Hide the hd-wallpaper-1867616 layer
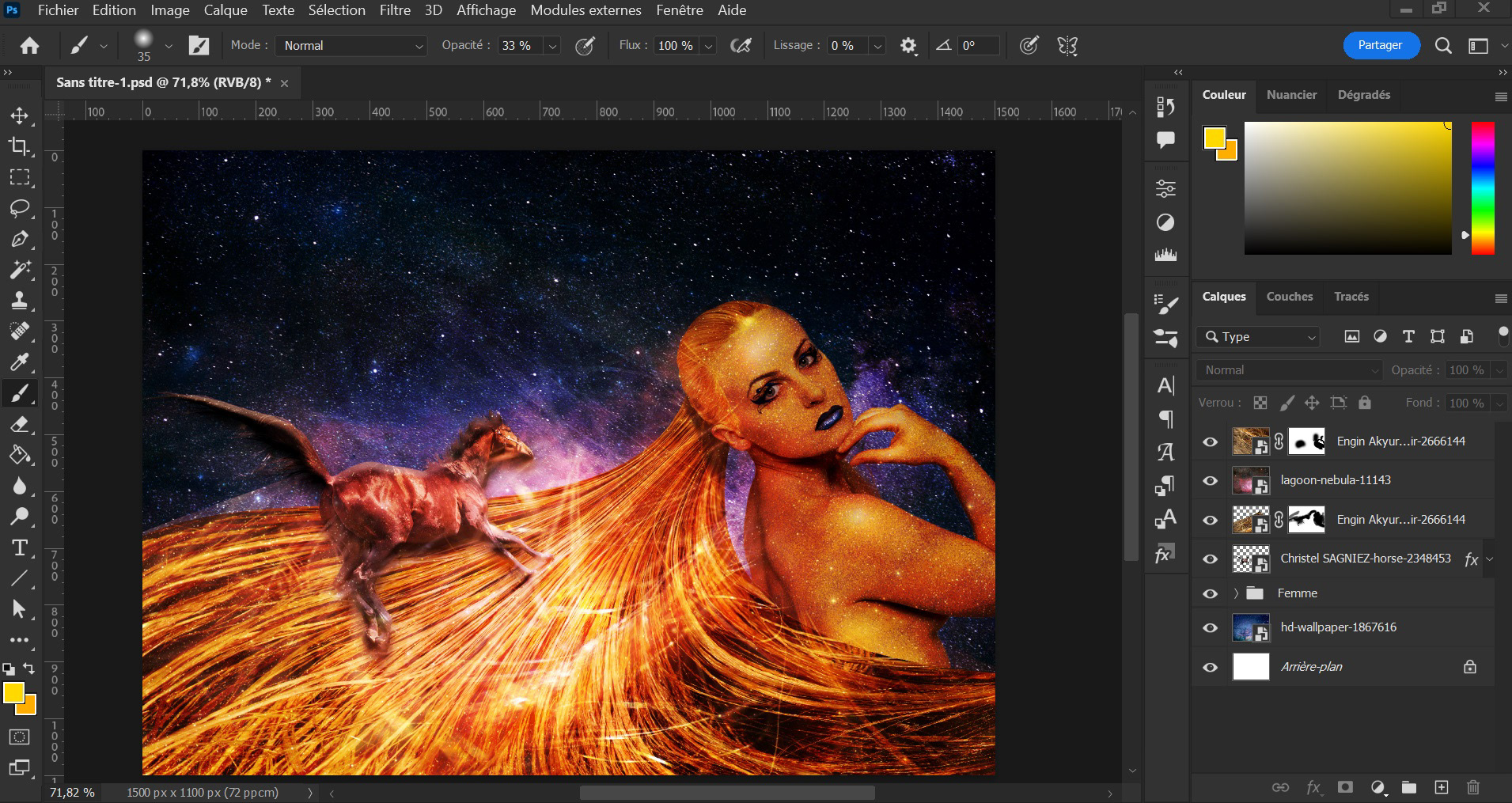This screenshot has height=803, width=1512. click(1211, 628)
